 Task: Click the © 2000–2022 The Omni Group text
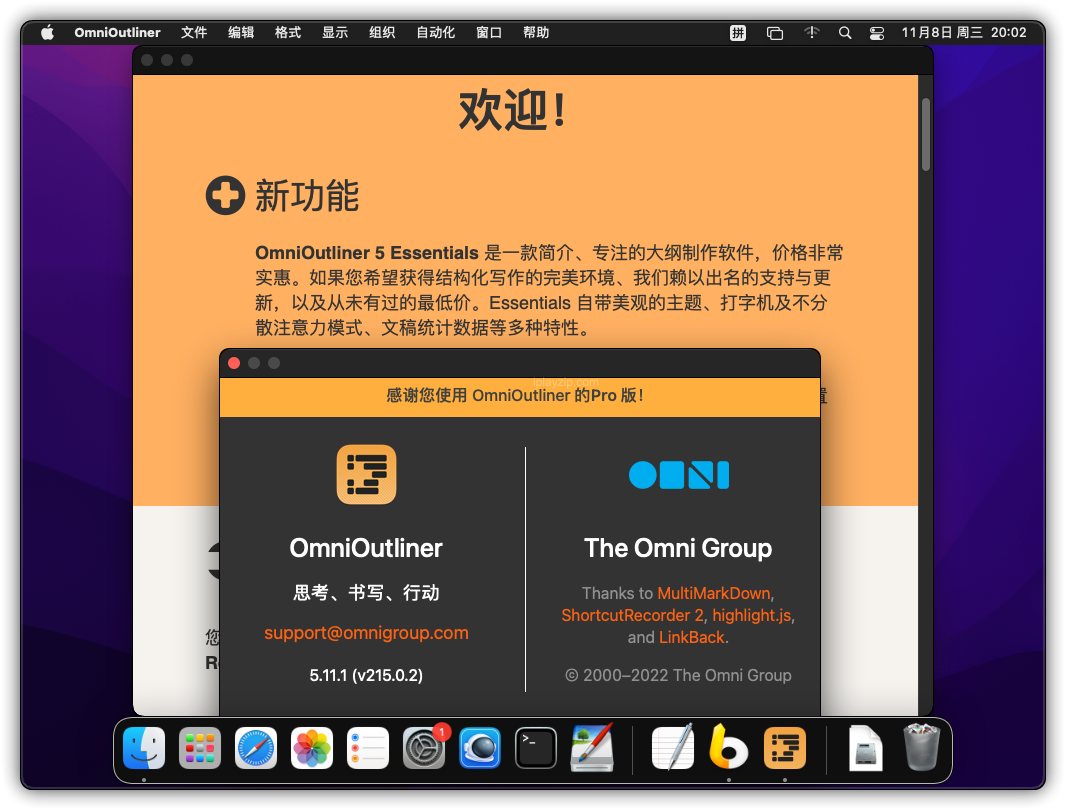point(678,675)
